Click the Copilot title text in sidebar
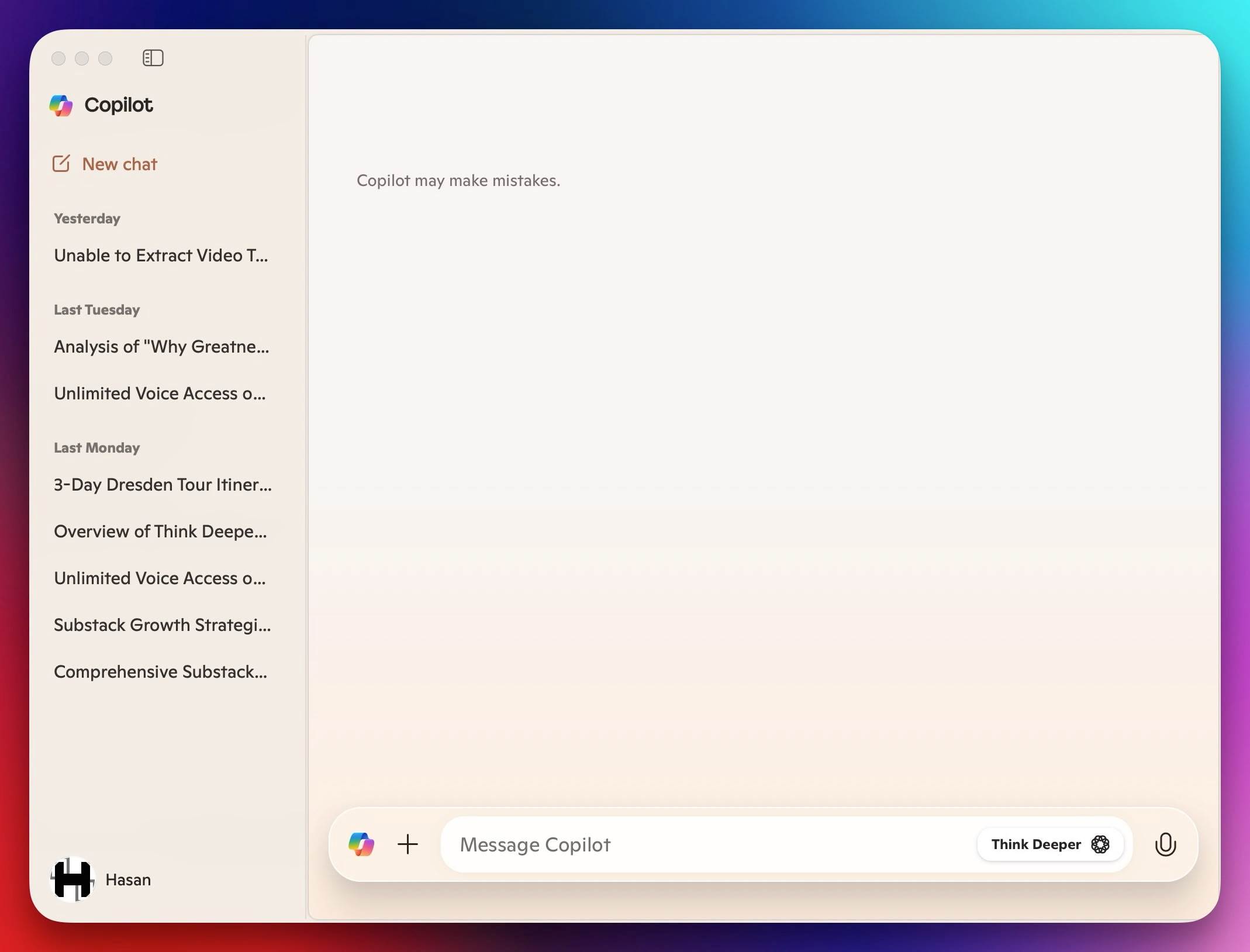The height and width of the screenshot is (952, 1250). click(x=119, y=105)
